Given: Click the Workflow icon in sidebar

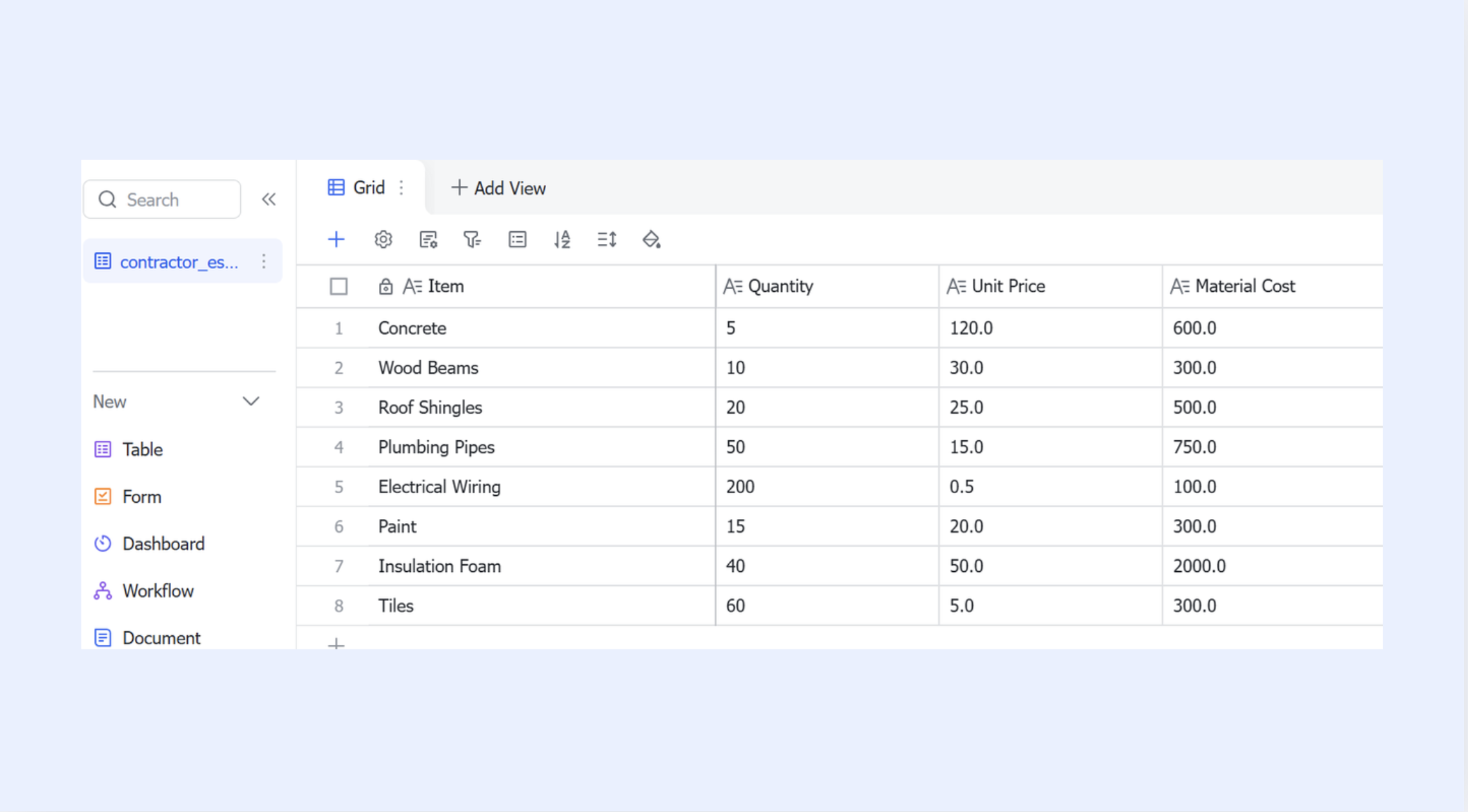Looking at the screenshot, I should (x=103, y=591).
